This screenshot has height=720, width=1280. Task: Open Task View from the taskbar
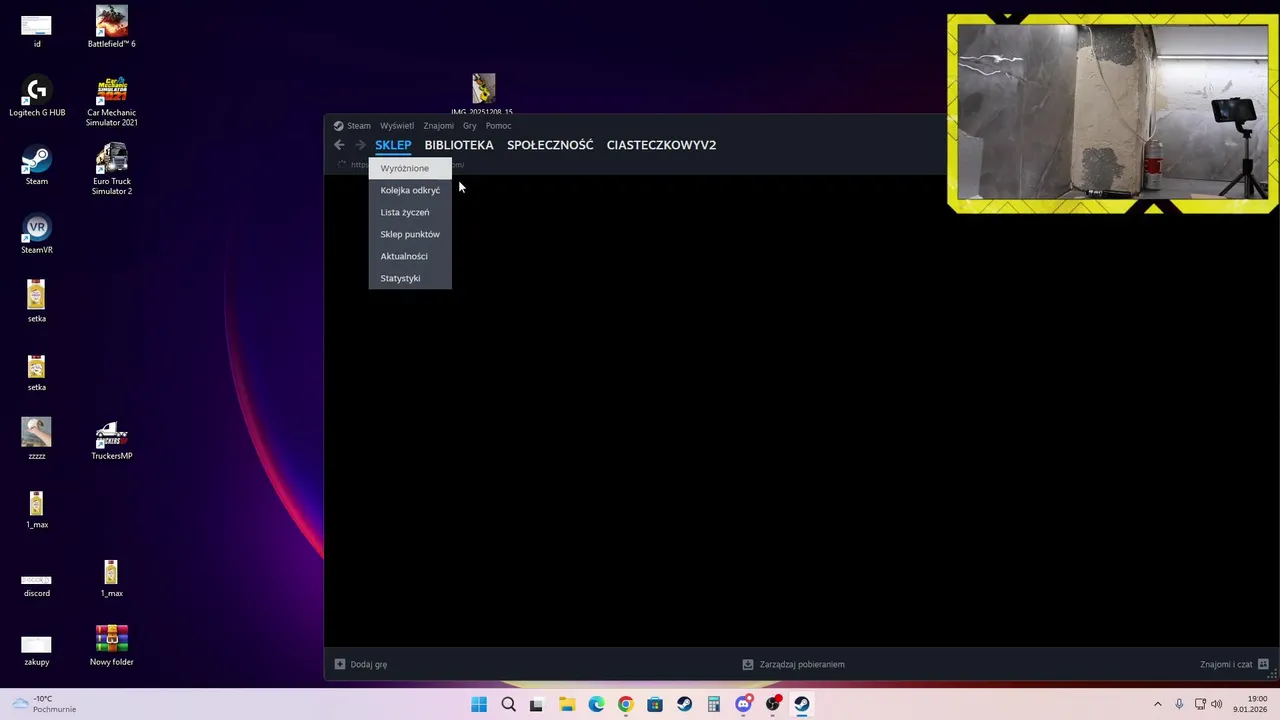coord(537,704)
